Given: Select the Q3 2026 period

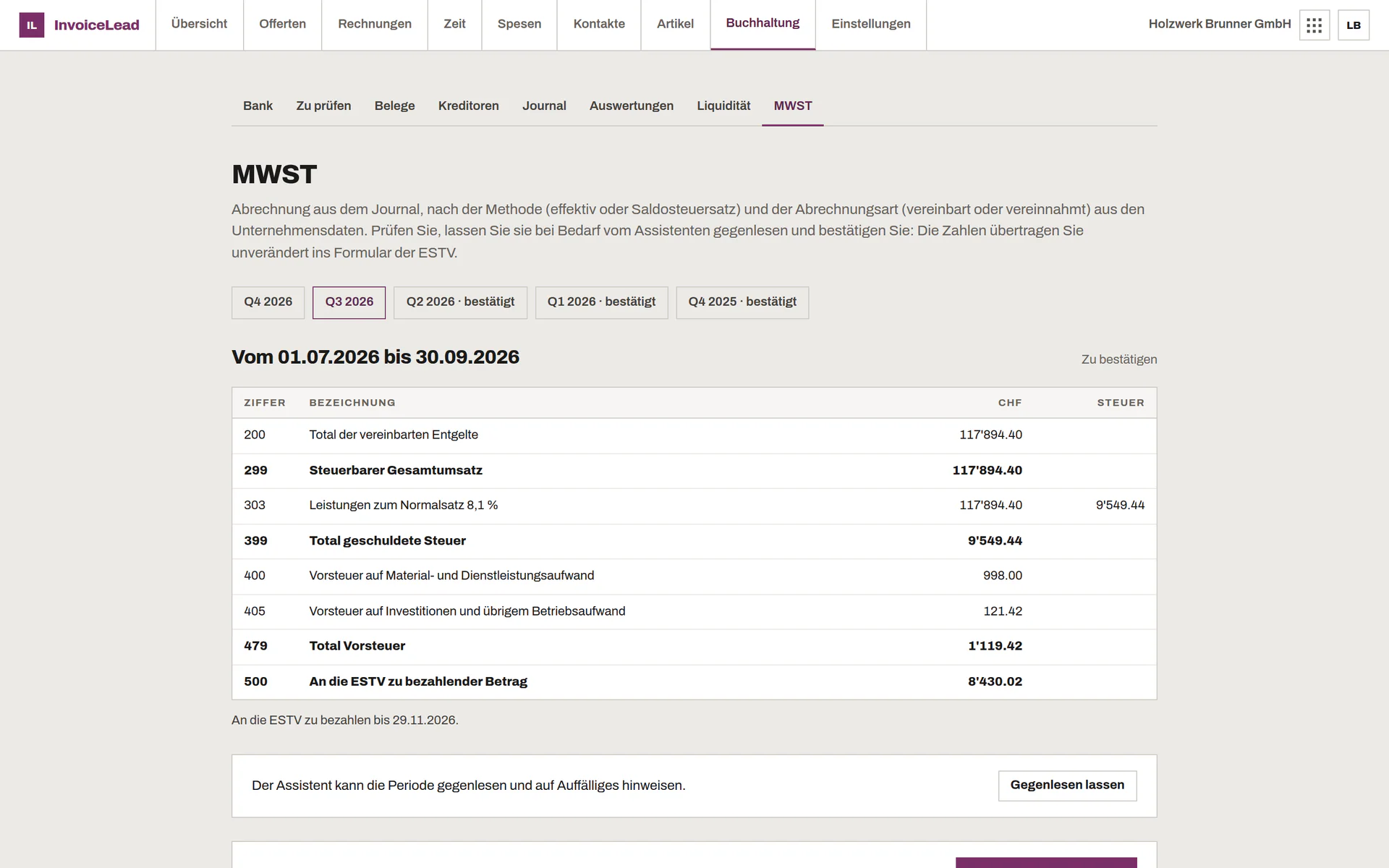Looking at the screenshot, I should 349,302.
